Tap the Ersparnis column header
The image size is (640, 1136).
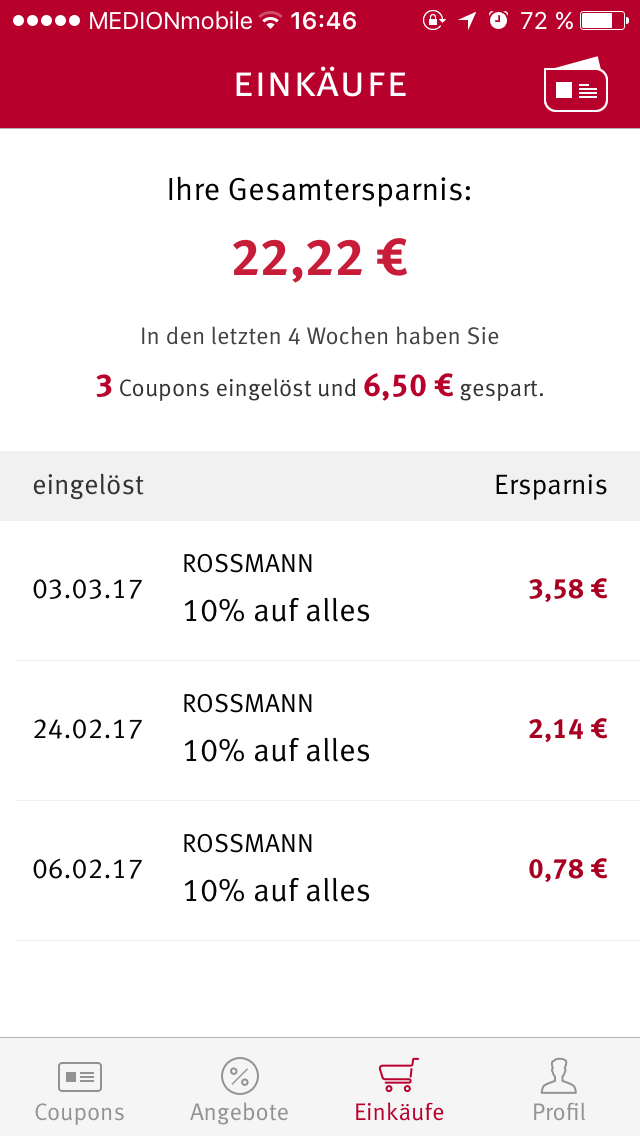(551, 485)
